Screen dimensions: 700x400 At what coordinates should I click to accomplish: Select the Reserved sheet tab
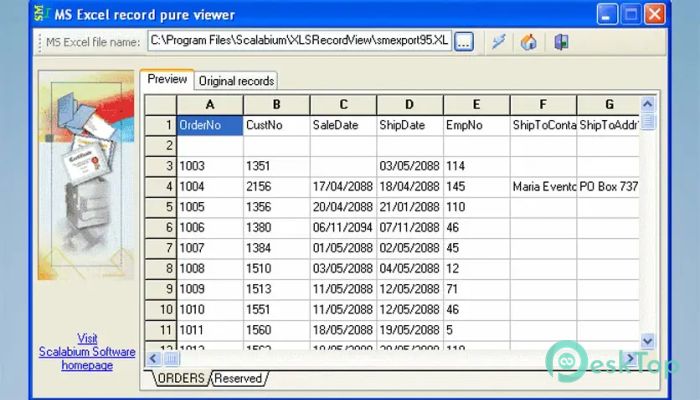click(238, 378)
